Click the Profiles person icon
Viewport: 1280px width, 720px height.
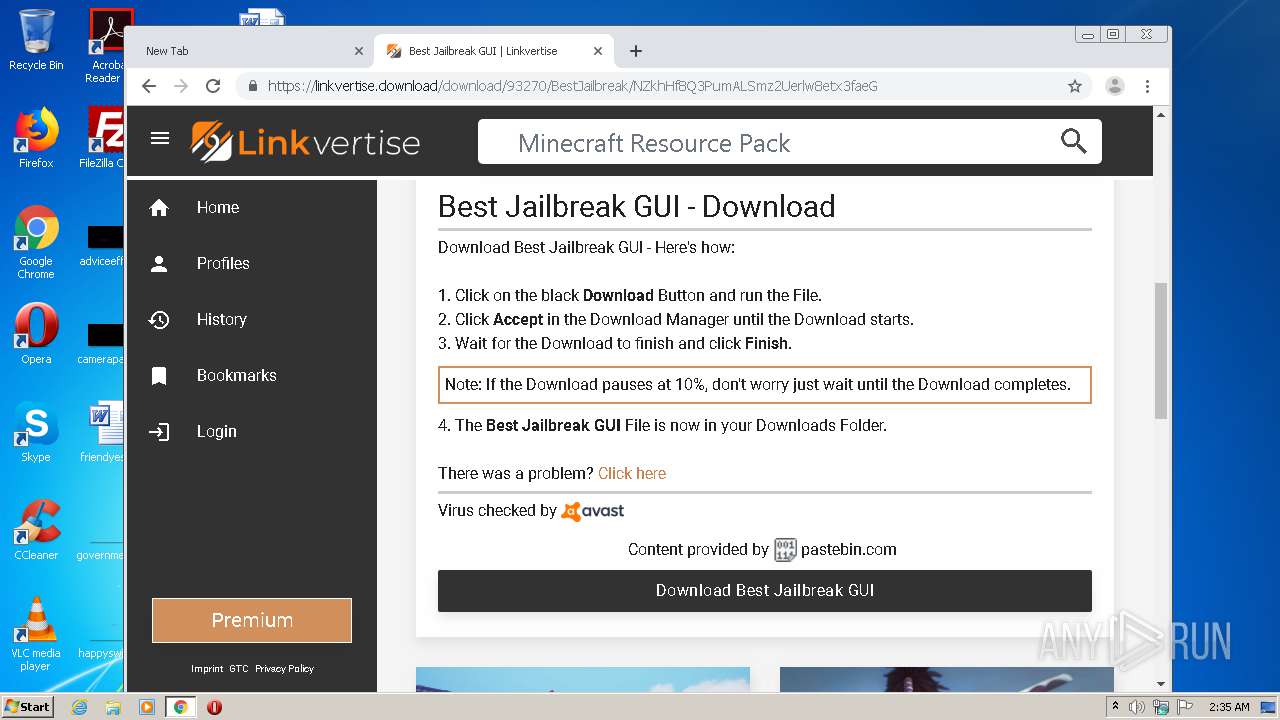point(159,263)
